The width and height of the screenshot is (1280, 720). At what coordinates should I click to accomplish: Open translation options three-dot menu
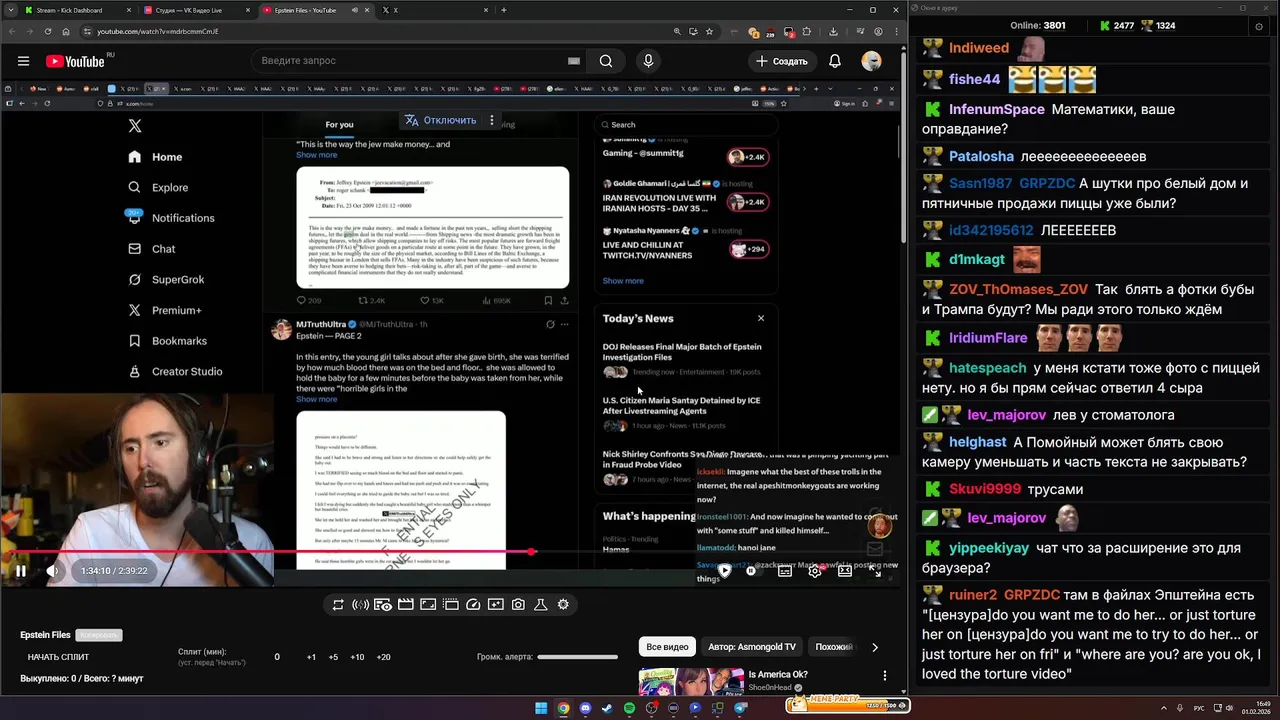(491, 120)
